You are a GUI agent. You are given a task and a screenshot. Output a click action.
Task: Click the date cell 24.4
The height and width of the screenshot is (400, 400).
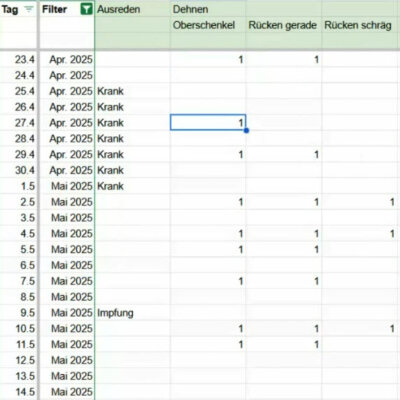pyautogui.click(x=18, y=75)
